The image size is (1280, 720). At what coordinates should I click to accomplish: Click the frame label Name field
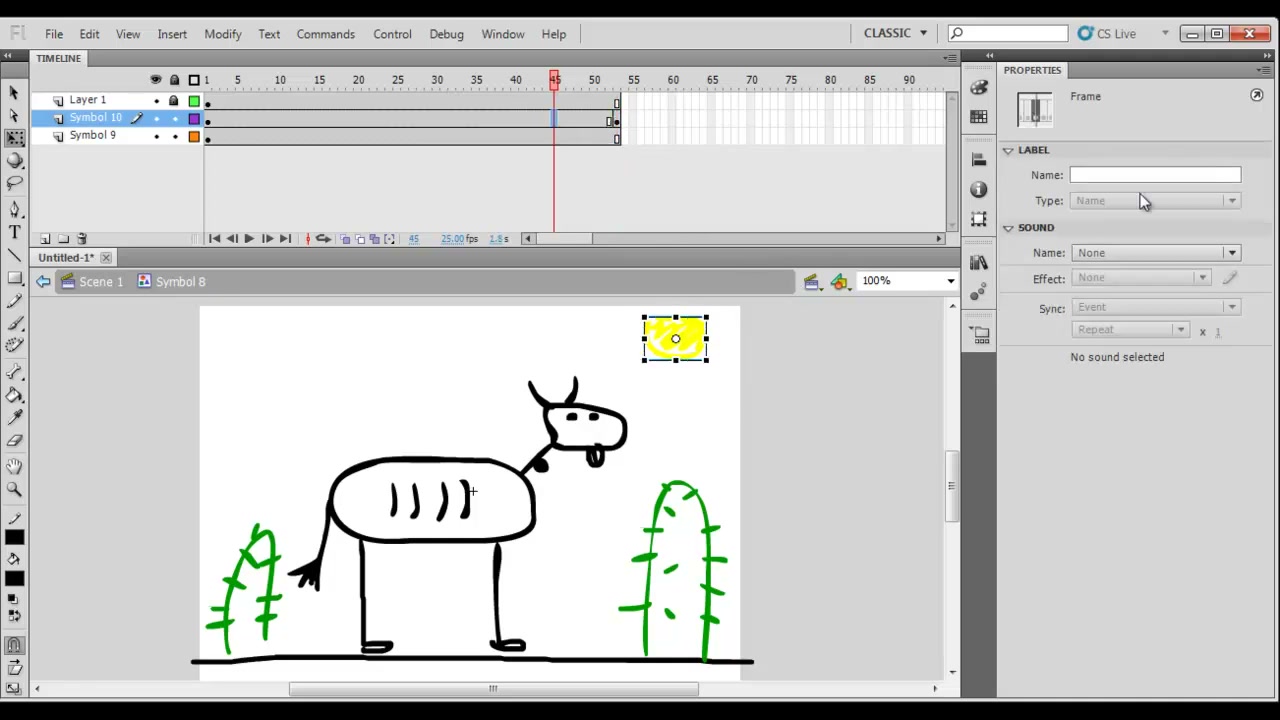pyautogui.click(x=1155, y=175)
